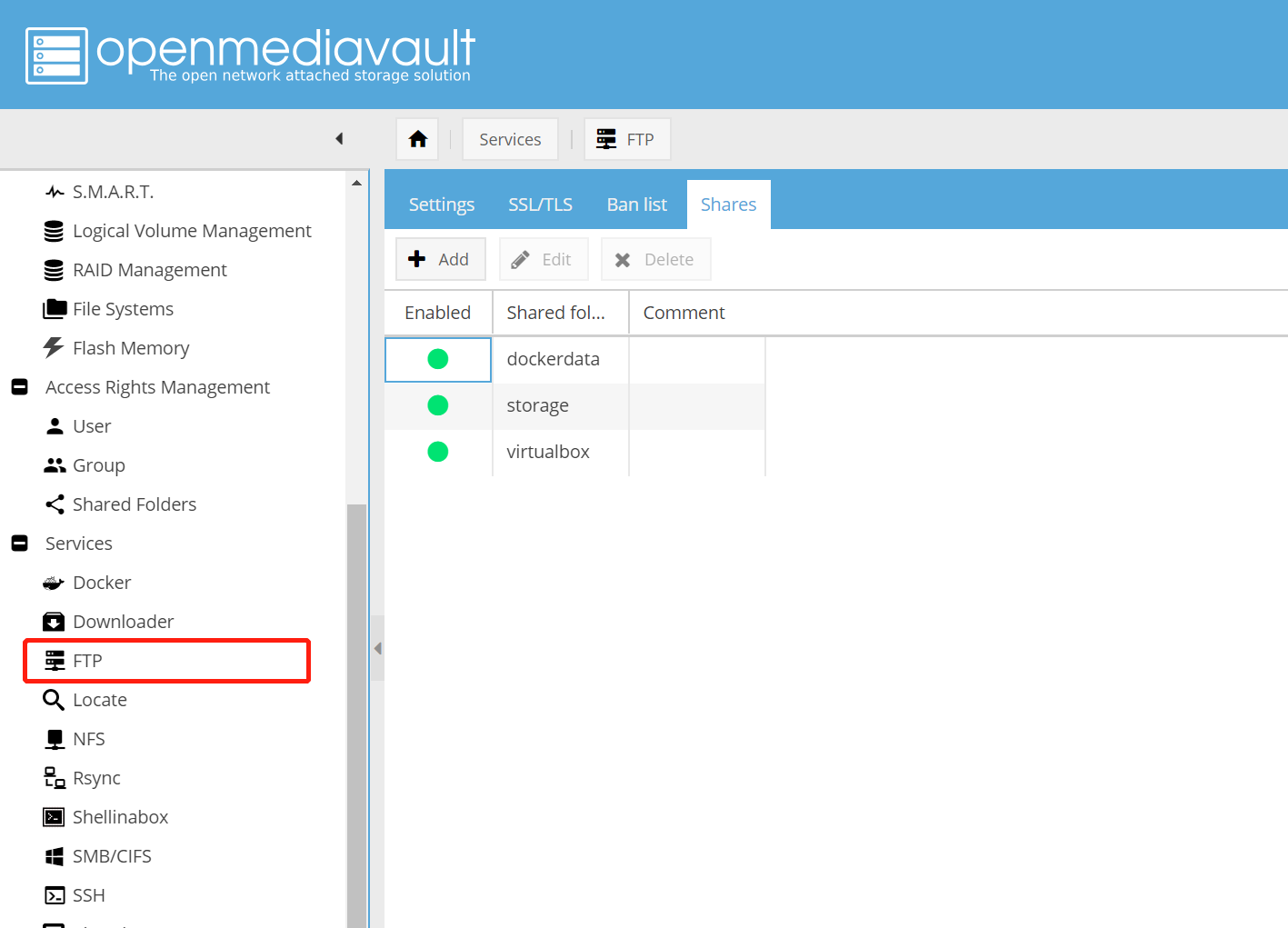The width and height of the screenshot is (1288, 928).
Task: Click enabled green dot for virtualbox
Action: pyautogui.click(x=438, y=452)
